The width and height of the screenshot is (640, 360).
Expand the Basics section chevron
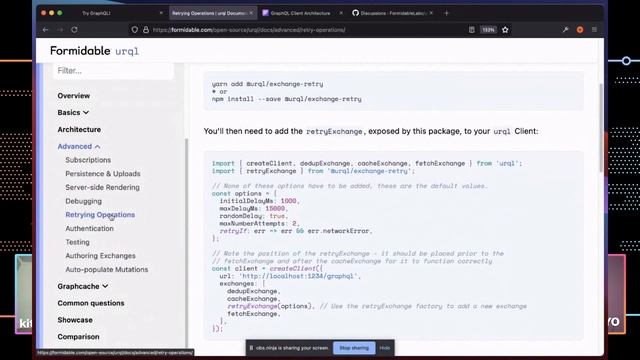click(86, 113)
